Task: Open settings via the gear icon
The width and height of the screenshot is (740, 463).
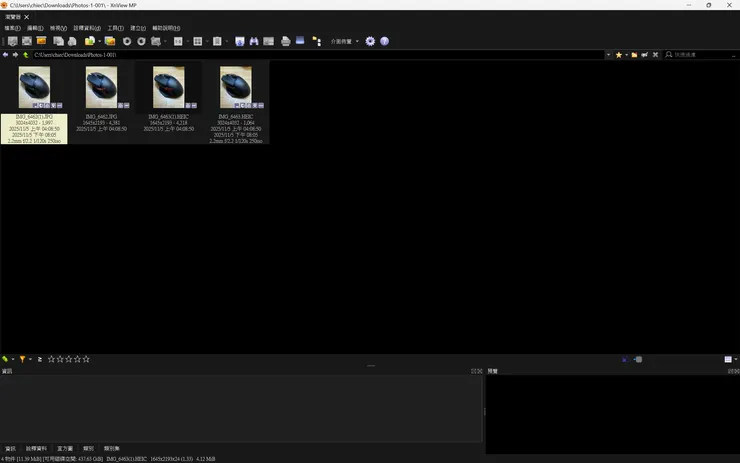Action: (x=370, y=42)
